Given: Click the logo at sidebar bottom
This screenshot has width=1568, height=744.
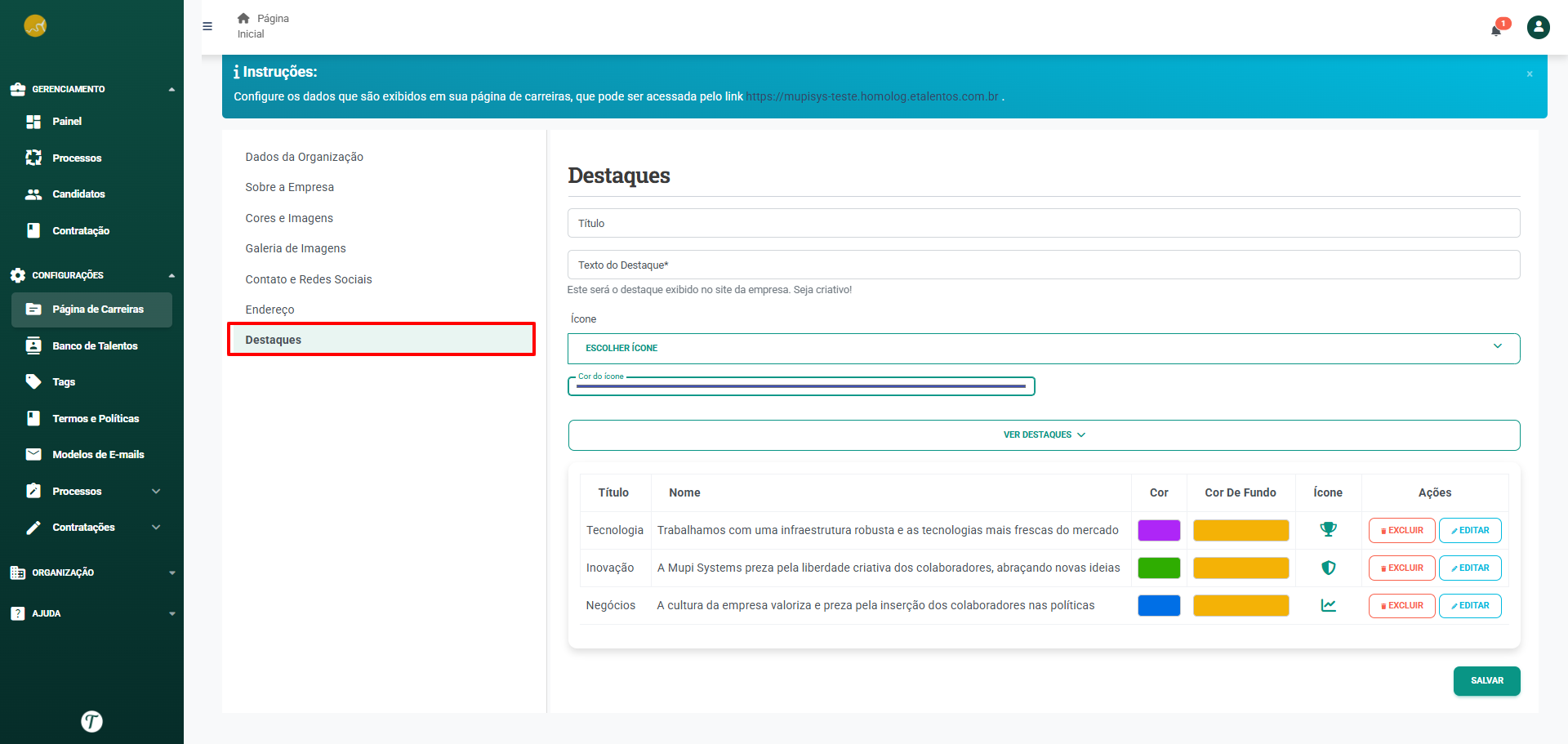Looking at the screenshot, I should pyautogui.click(x=91, y=721).
